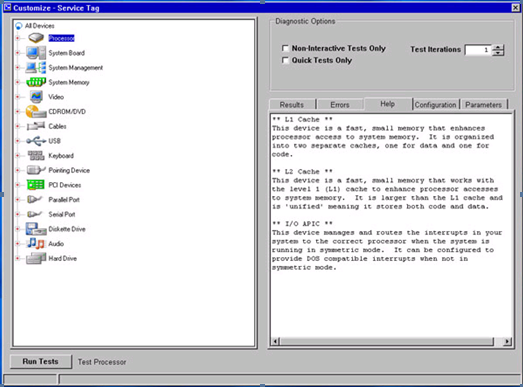The image size is (523, 387).
Task: Enable Quick Tests Only checkbox
Action: (x=285, y=60)
